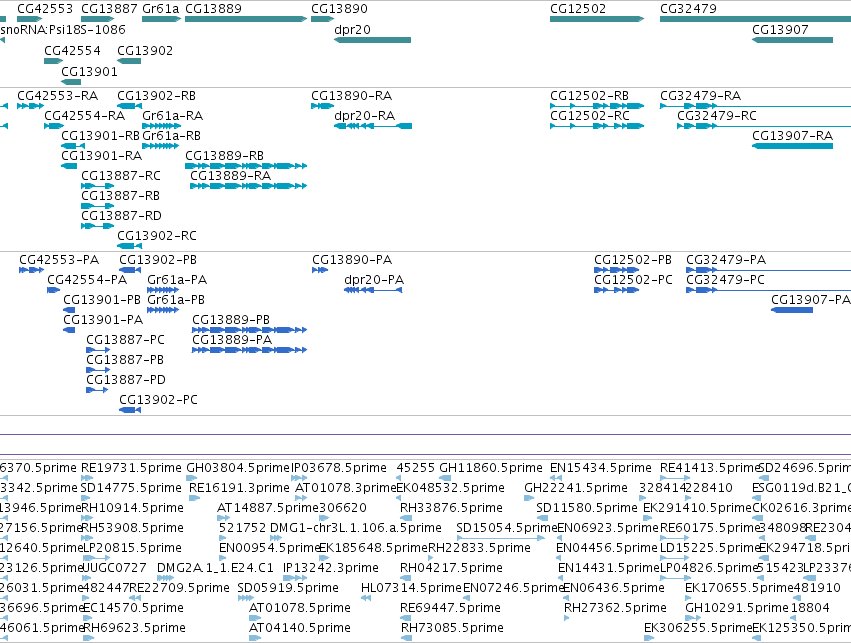Select the CG13907-PA protein label
This screenshot has height=643, width=851.
(811, 301)
